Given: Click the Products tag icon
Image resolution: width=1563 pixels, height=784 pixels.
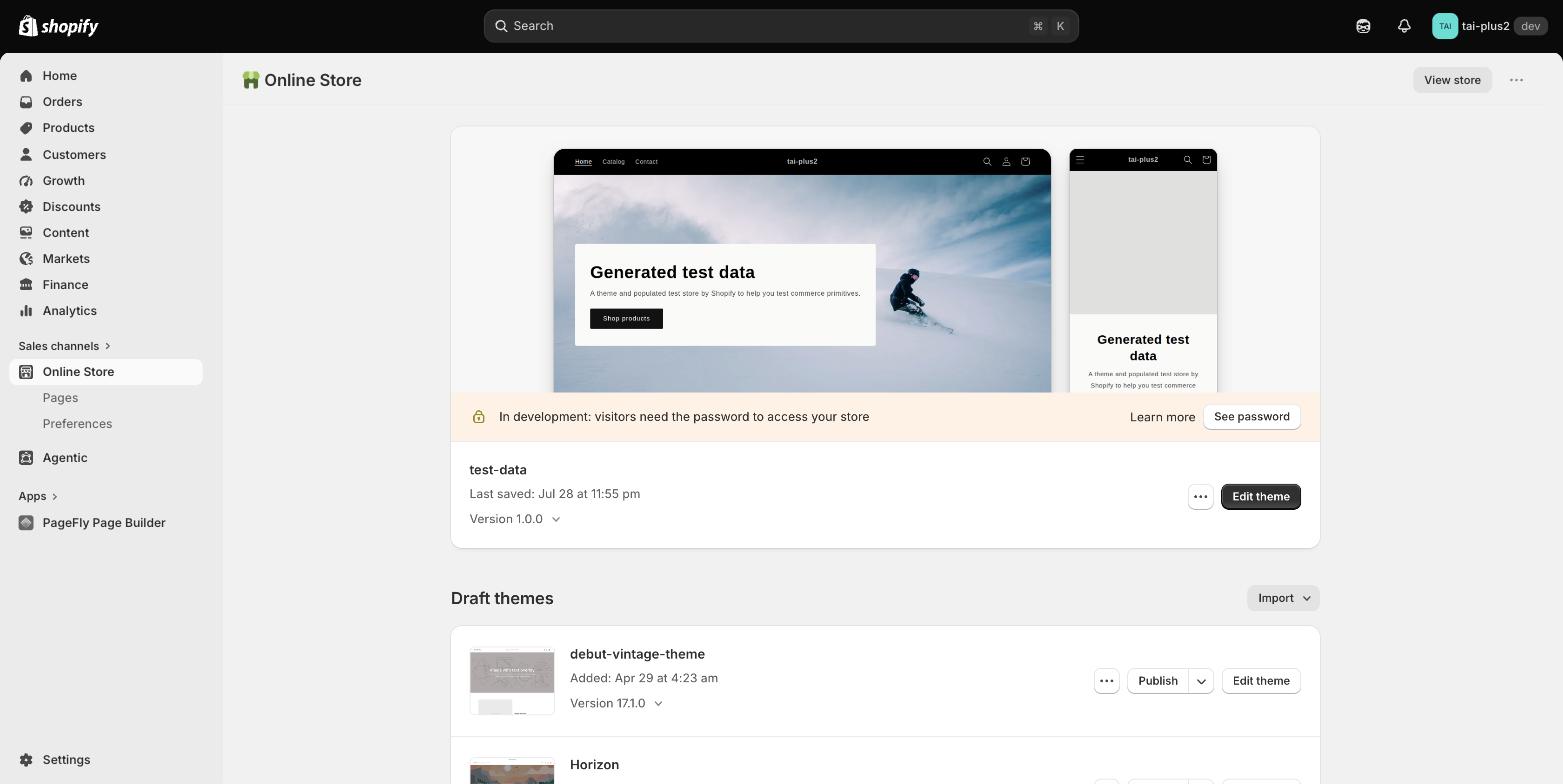Looking at the screenshot, I should coord(26,128).
